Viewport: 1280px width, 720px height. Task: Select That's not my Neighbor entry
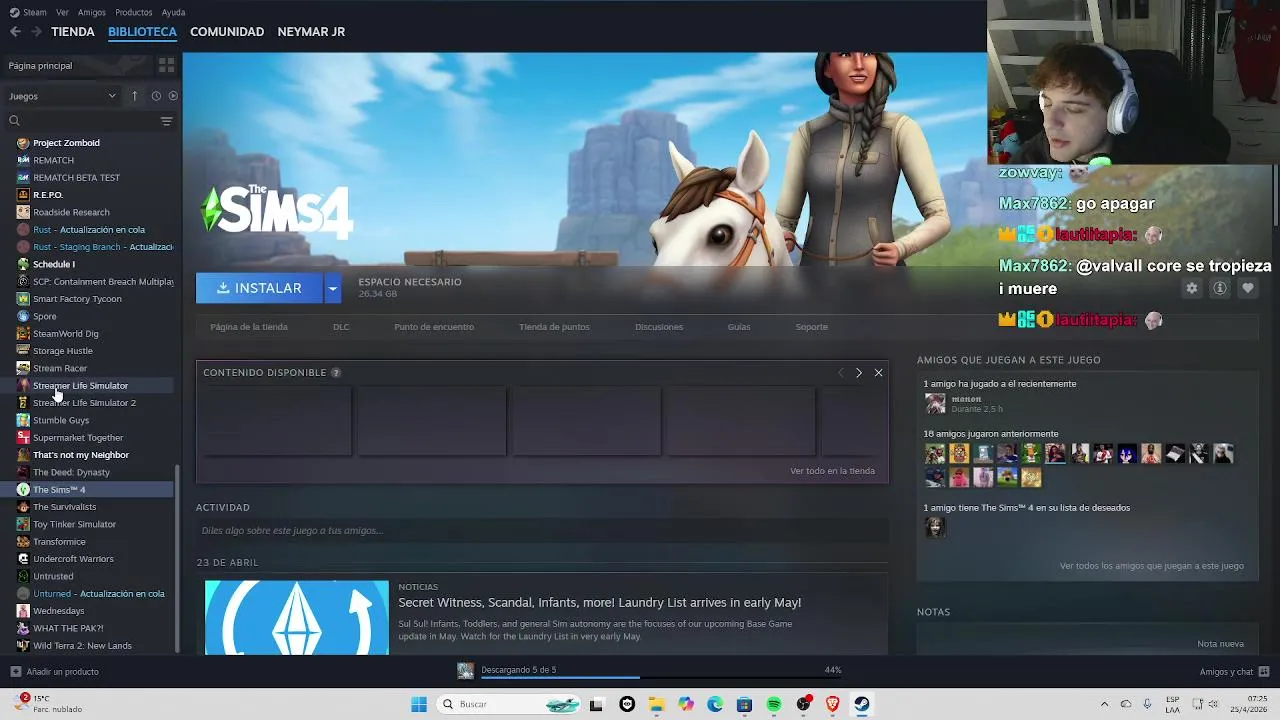pos(81,455)
